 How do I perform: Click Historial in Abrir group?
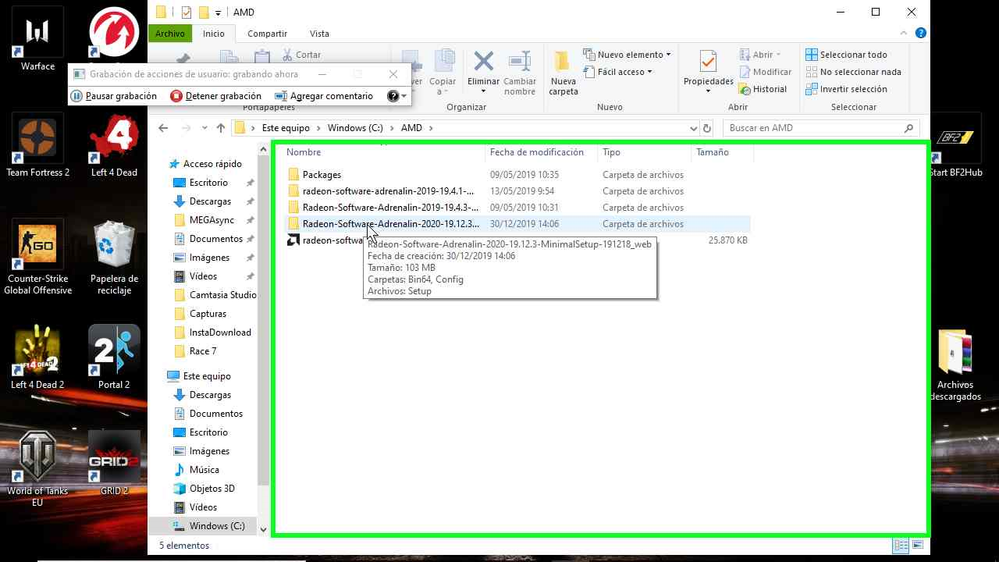(x=763, y=89)
